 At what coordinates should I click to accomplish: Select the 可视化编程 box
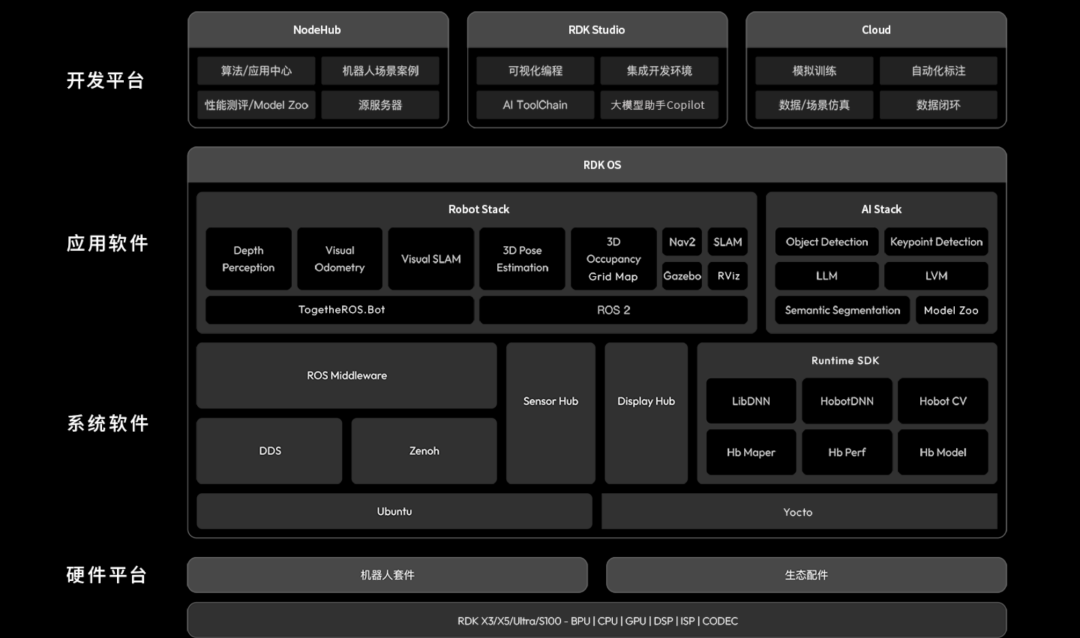point(535,70)
